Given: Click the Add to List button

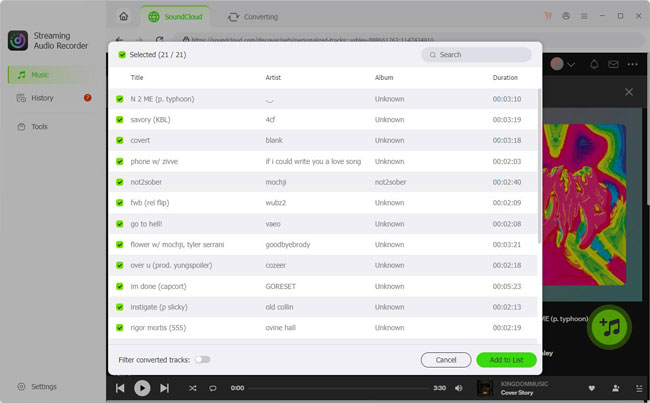Looking at the screenshot, I should 507,360.
